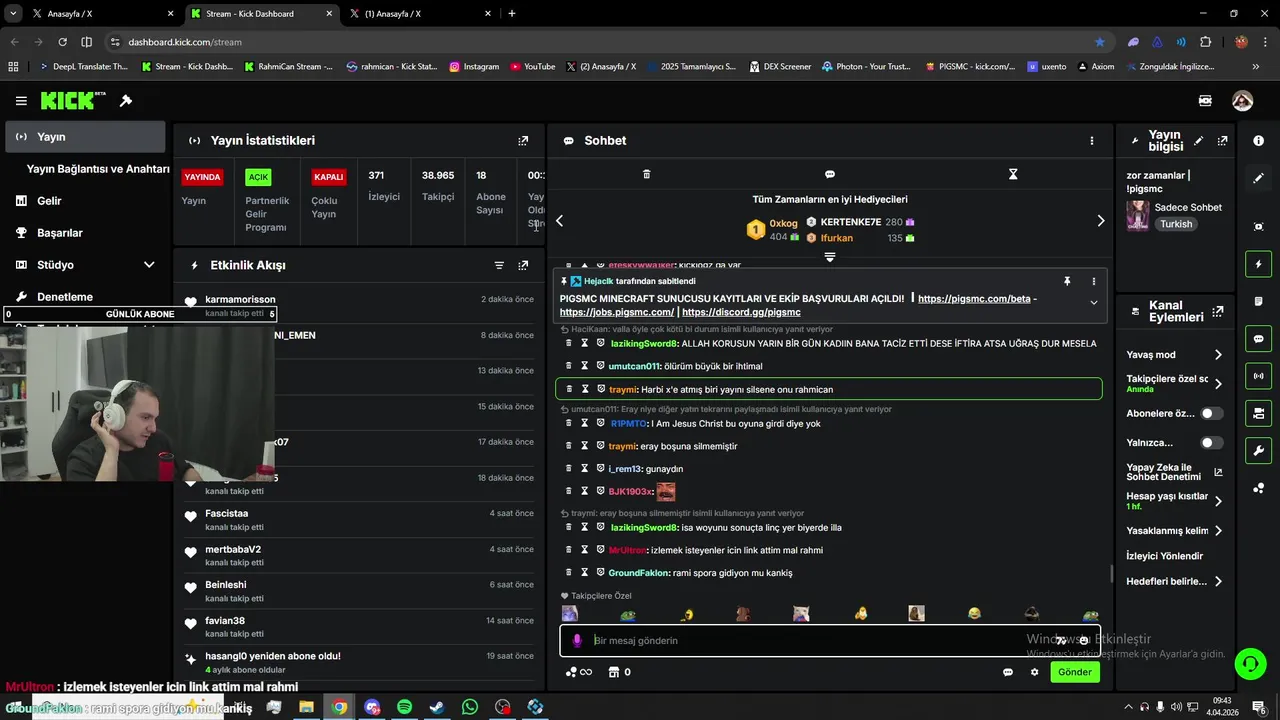The image size is (1280, 720).
Task: Collapse the pinned message chevron
Action: (1093, 302)
